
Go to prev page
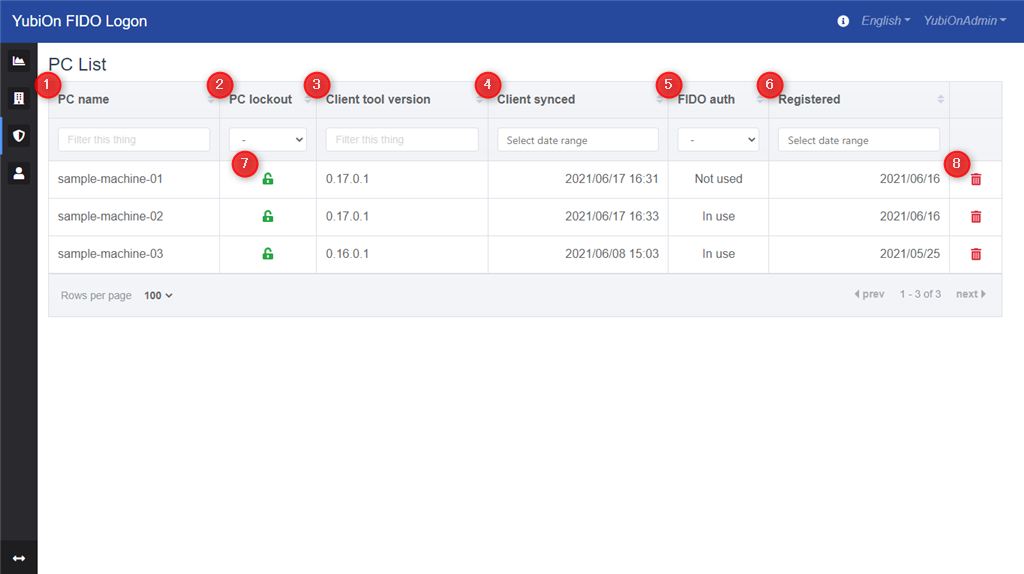click(869, 295)
